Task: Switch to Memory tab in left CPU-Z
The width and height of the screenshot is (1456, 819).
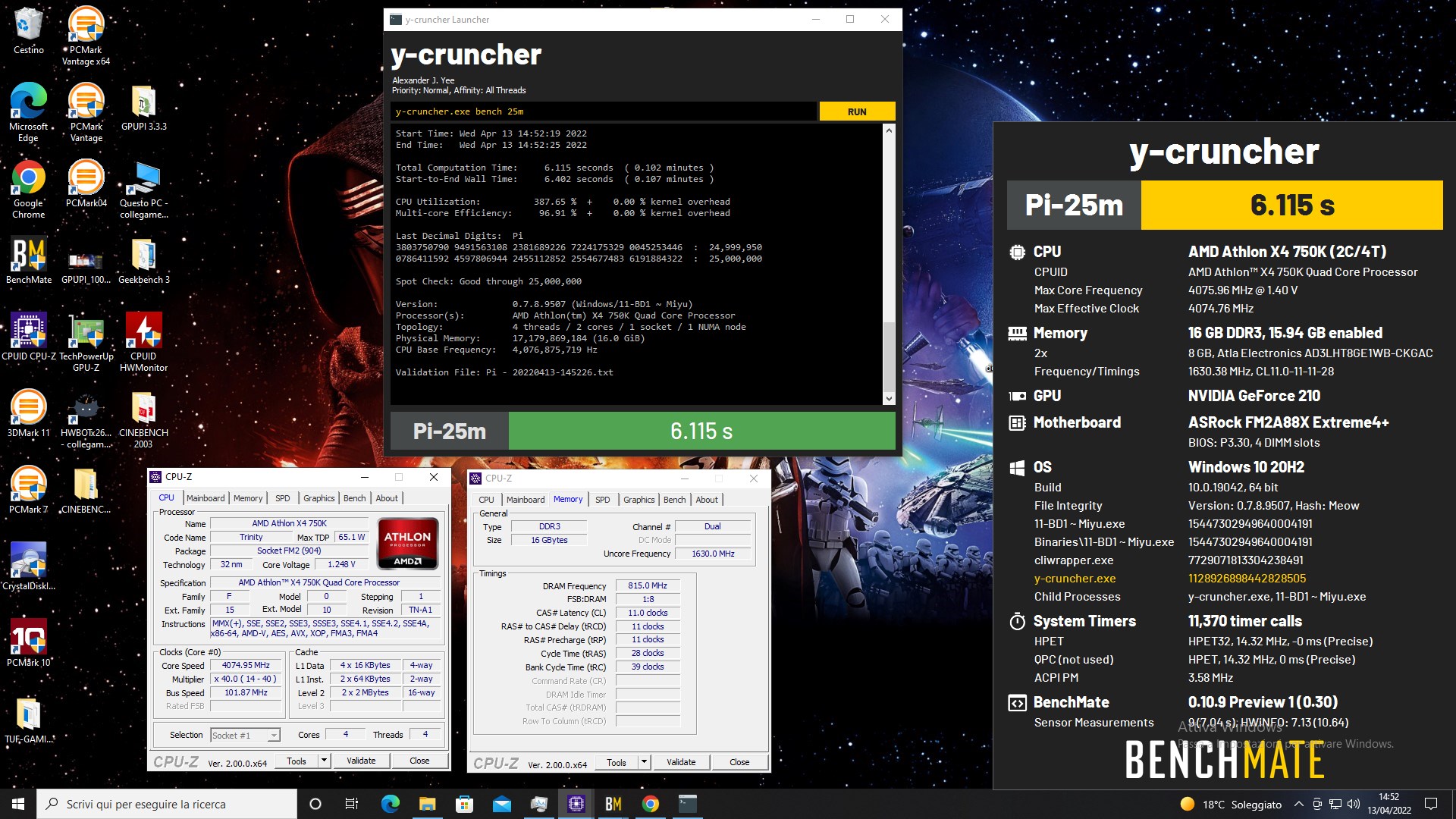Action: click(x=248, y=498)
